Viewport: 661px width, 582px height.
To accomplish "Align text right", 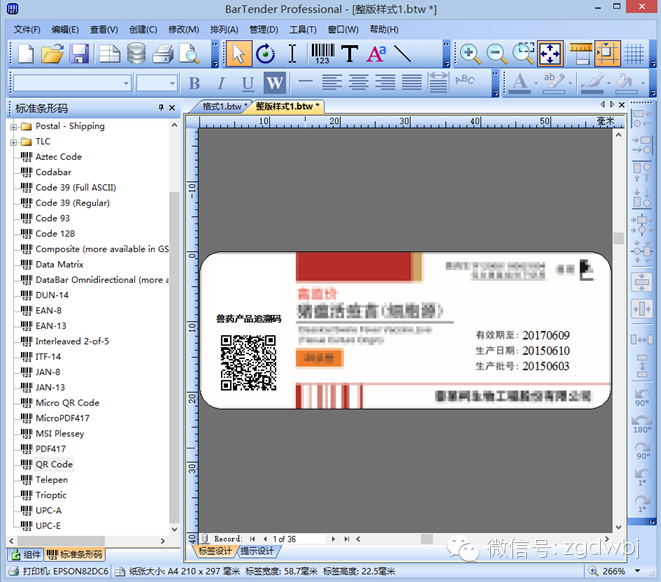I will (385, 83).
